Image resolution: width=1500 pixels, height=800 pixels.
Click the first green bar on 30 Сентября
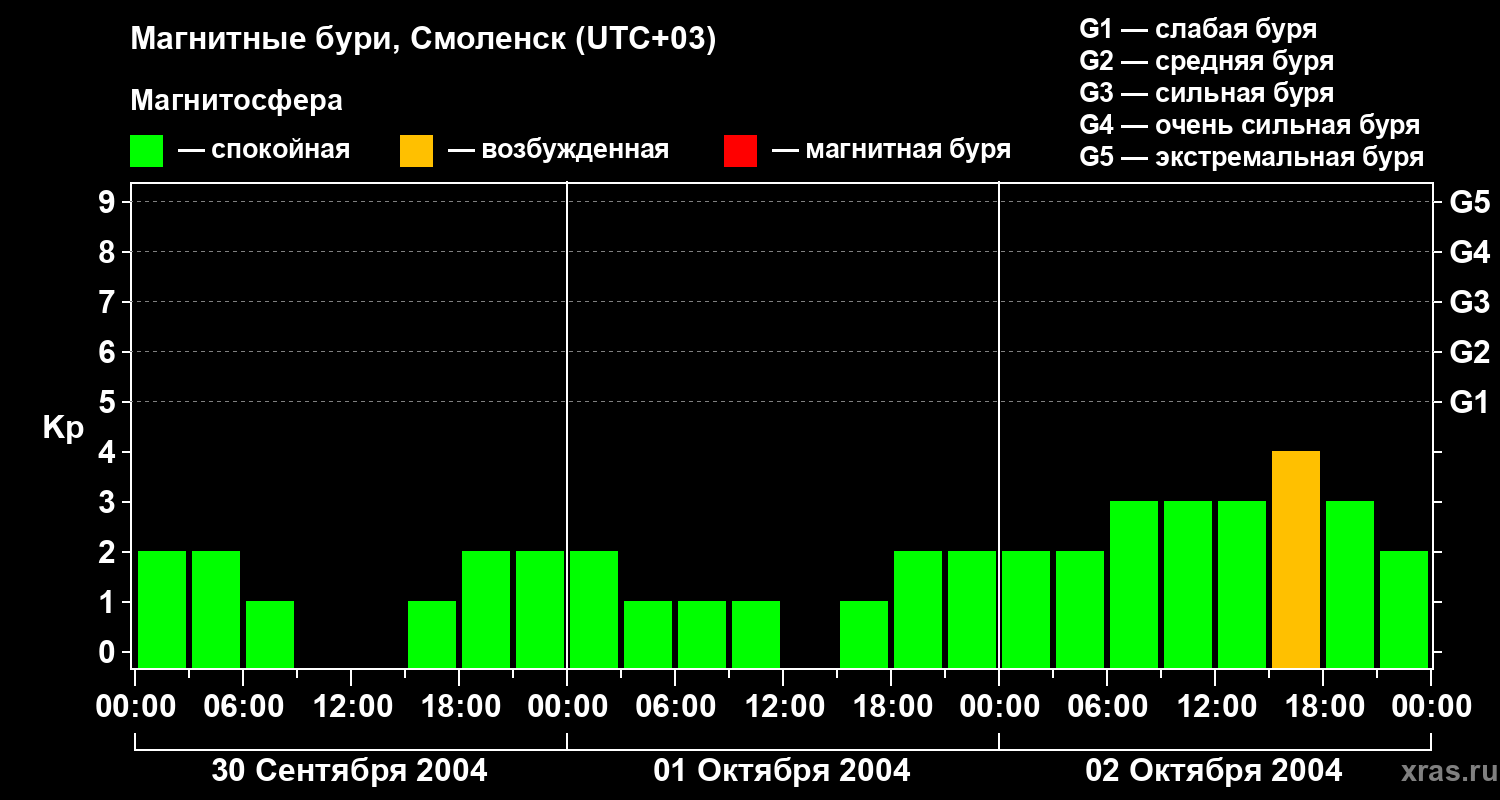coord(162,609)
